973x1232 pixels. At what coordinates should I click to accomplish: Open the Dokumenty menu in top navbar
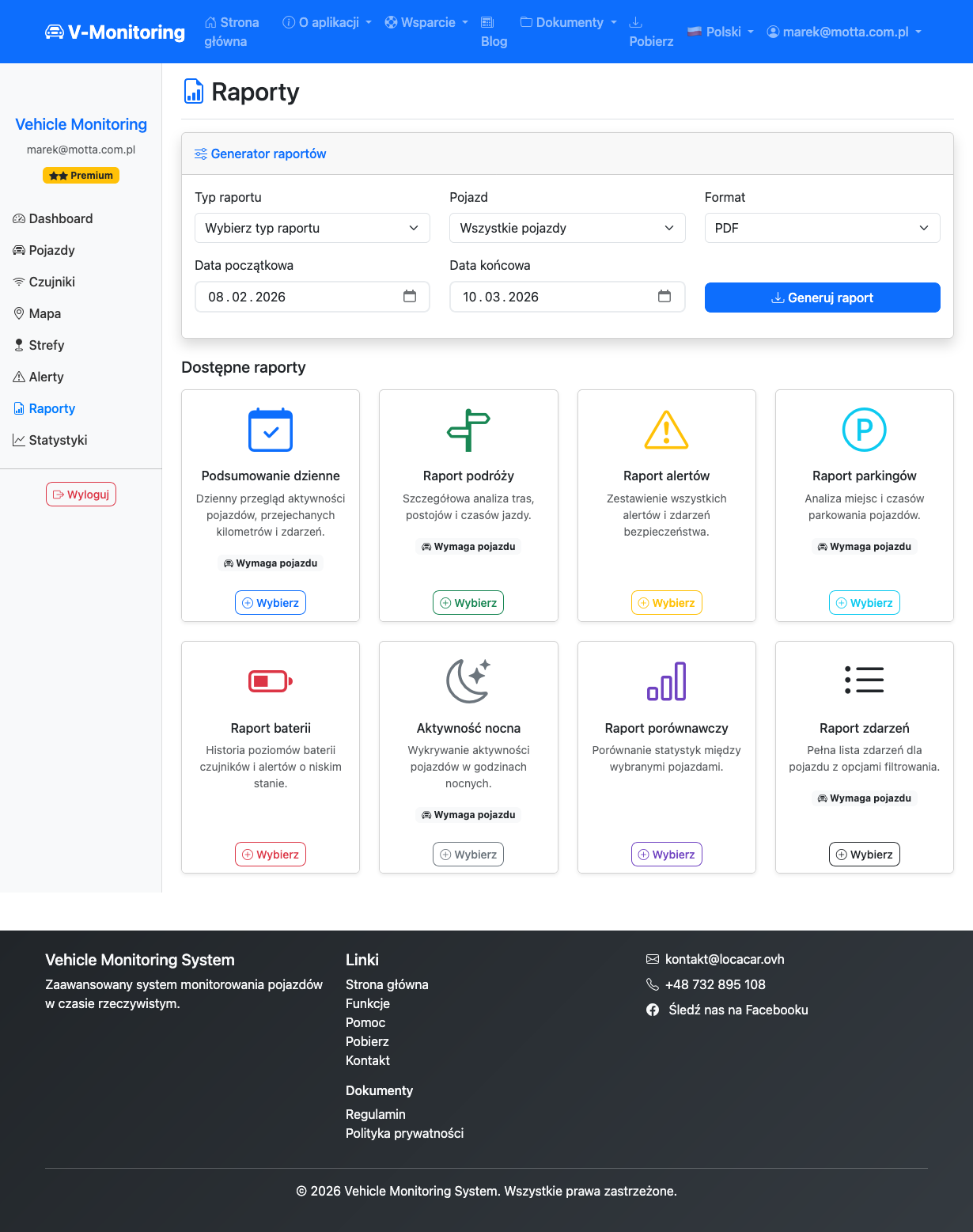(569, 23)
